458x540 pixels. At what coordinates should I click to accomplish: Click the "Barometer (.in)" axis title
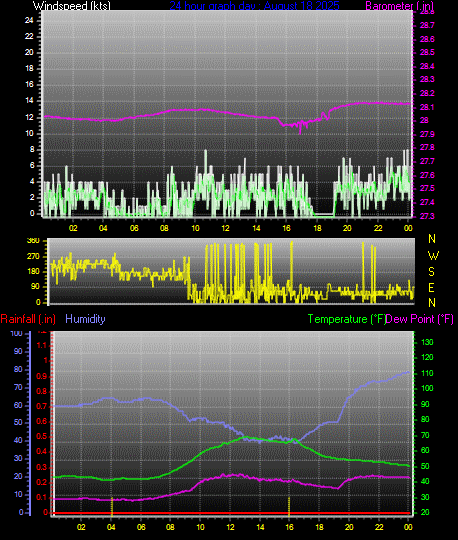399,6
